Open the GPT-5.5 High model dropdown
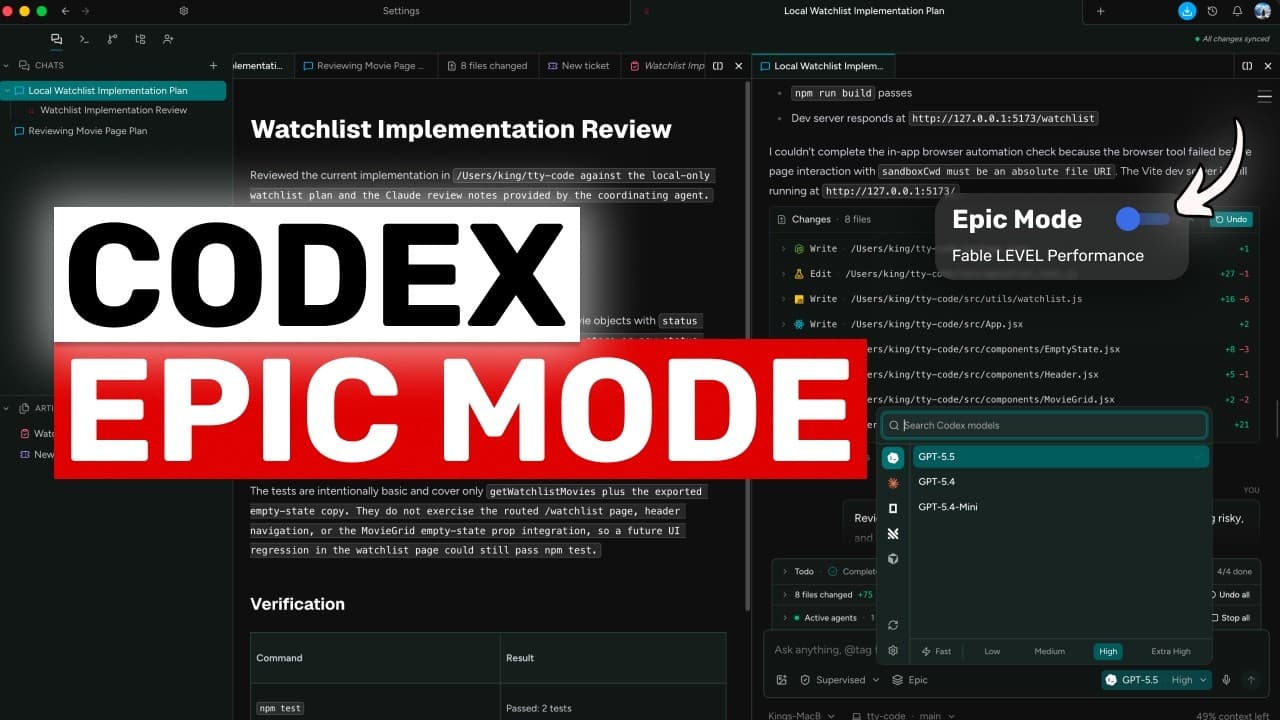 pyautogui.click(x=1157, y=680)
